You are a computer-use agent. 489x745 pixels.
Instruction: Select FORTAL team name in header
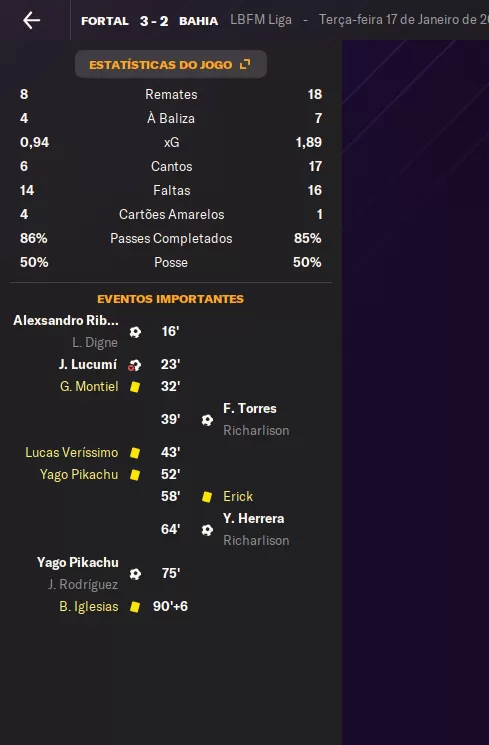coord(105,21)
